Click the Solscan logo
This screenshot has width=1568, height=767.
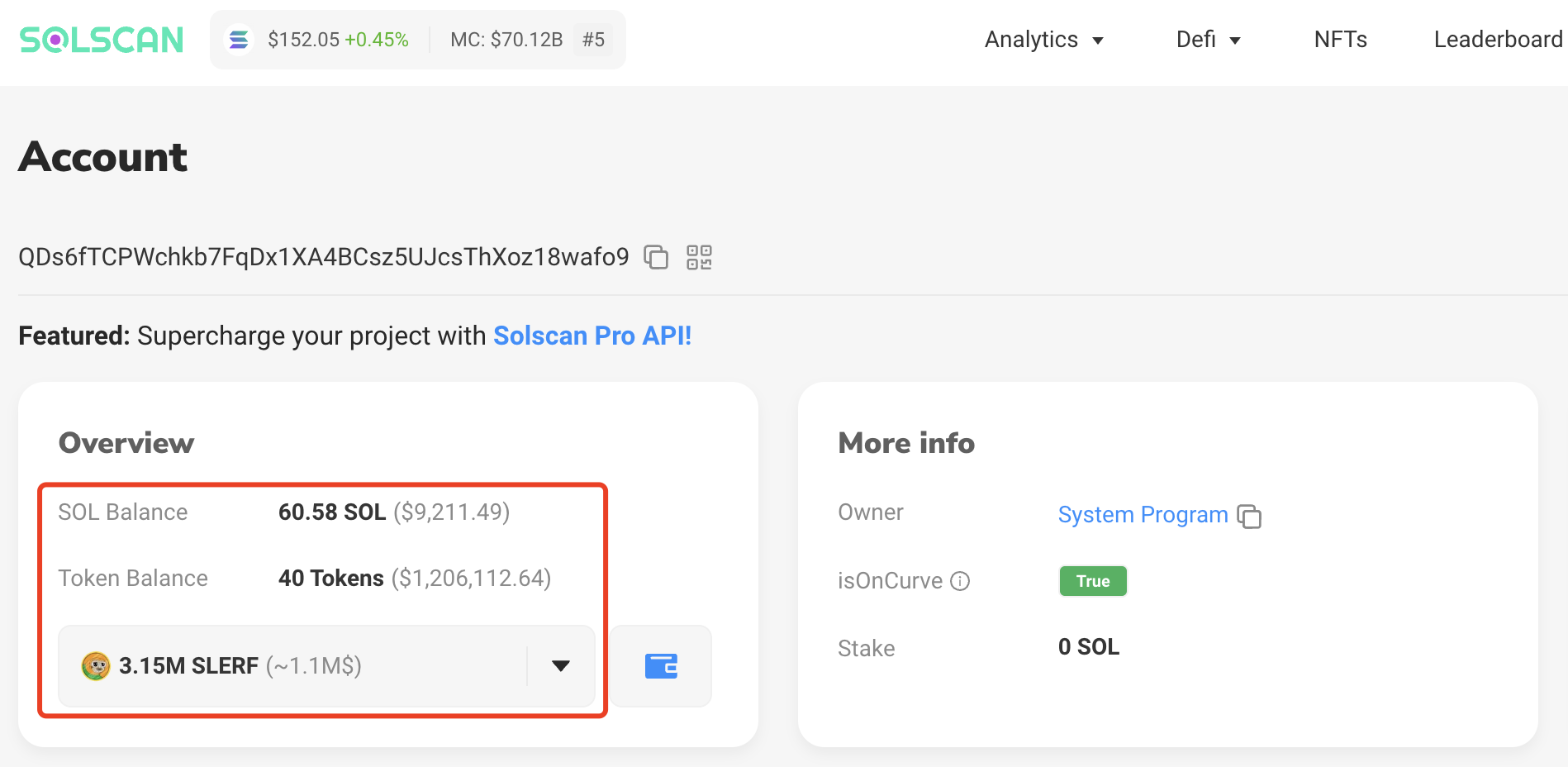(101, 40)
